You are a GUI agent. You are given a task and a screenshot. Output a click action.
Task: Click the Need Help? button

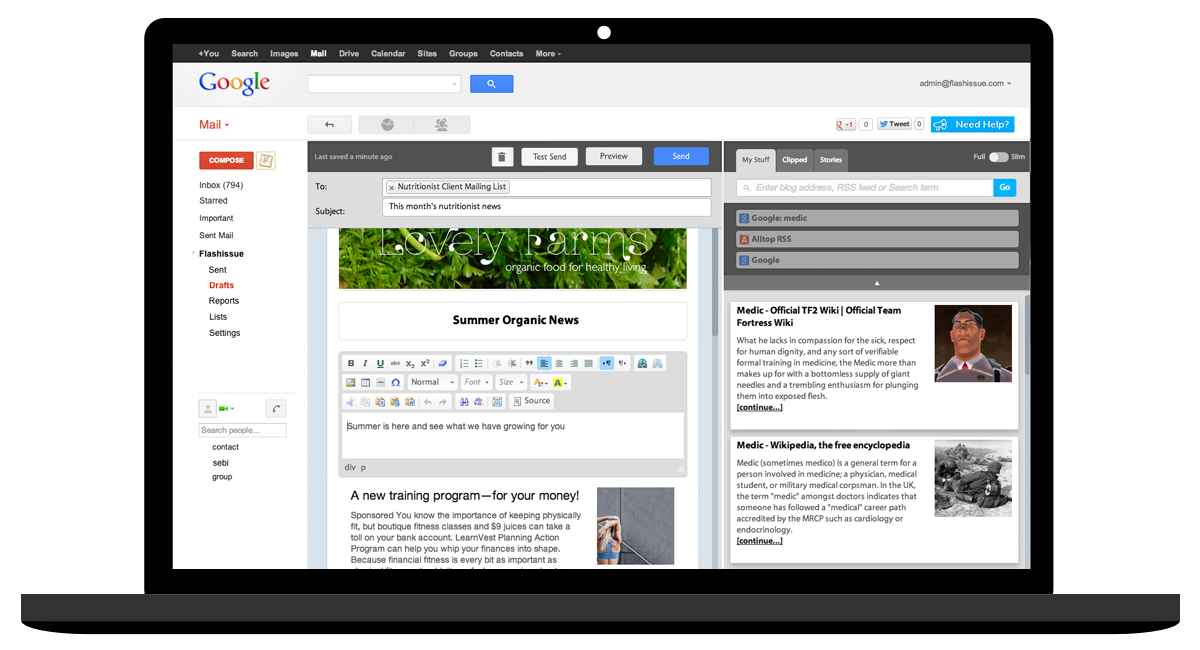972,125
